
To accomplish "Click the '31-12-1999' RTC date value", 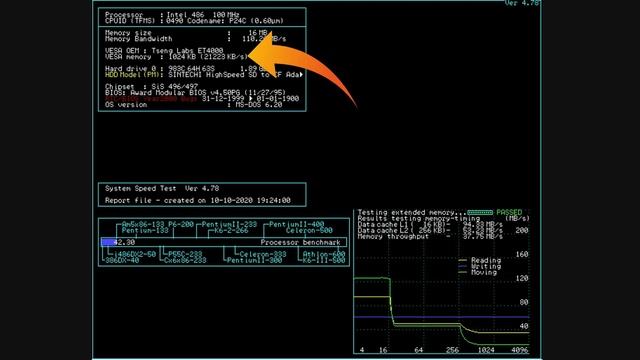I will tap(223, 99).
